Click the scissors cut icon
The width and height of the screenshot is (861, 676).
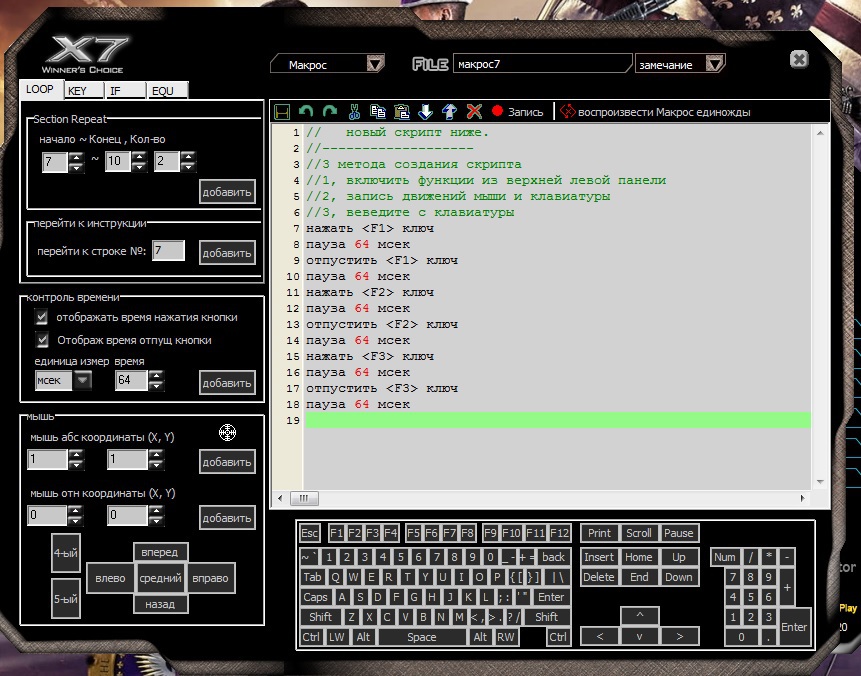pyautogui.click(x=354, y=112)
